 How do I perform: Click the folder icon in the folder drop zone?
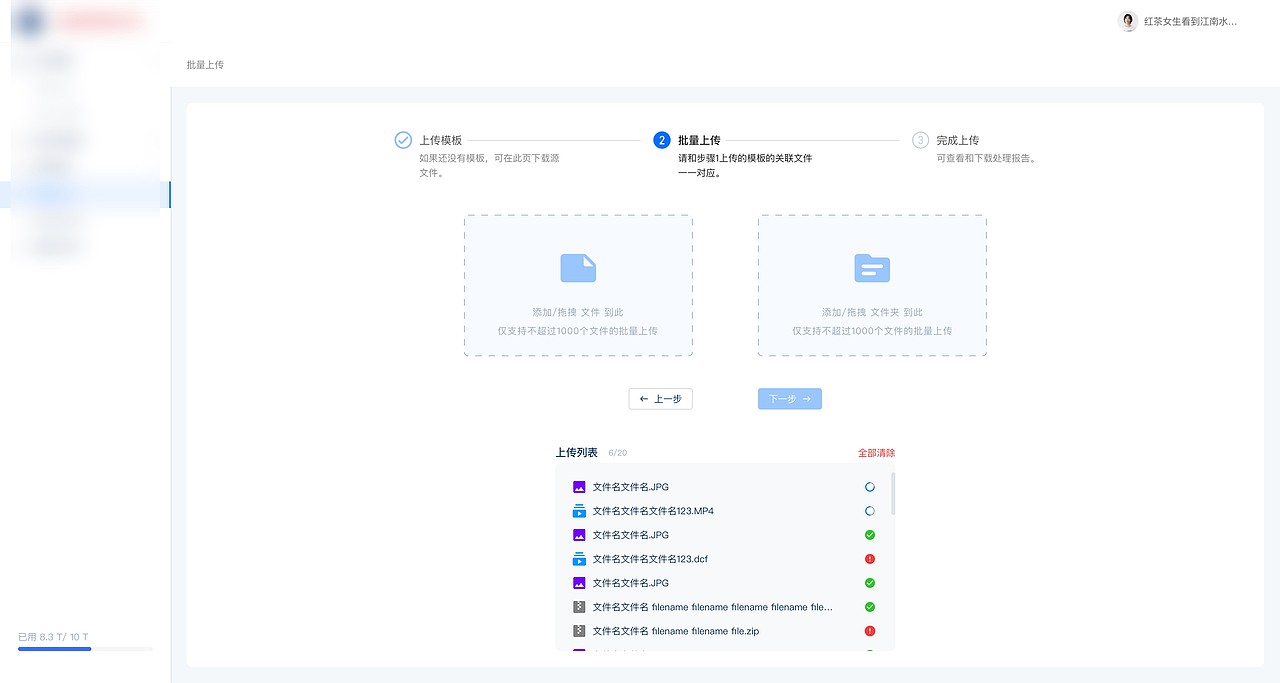pyautogui.click(x=871, y=267)
